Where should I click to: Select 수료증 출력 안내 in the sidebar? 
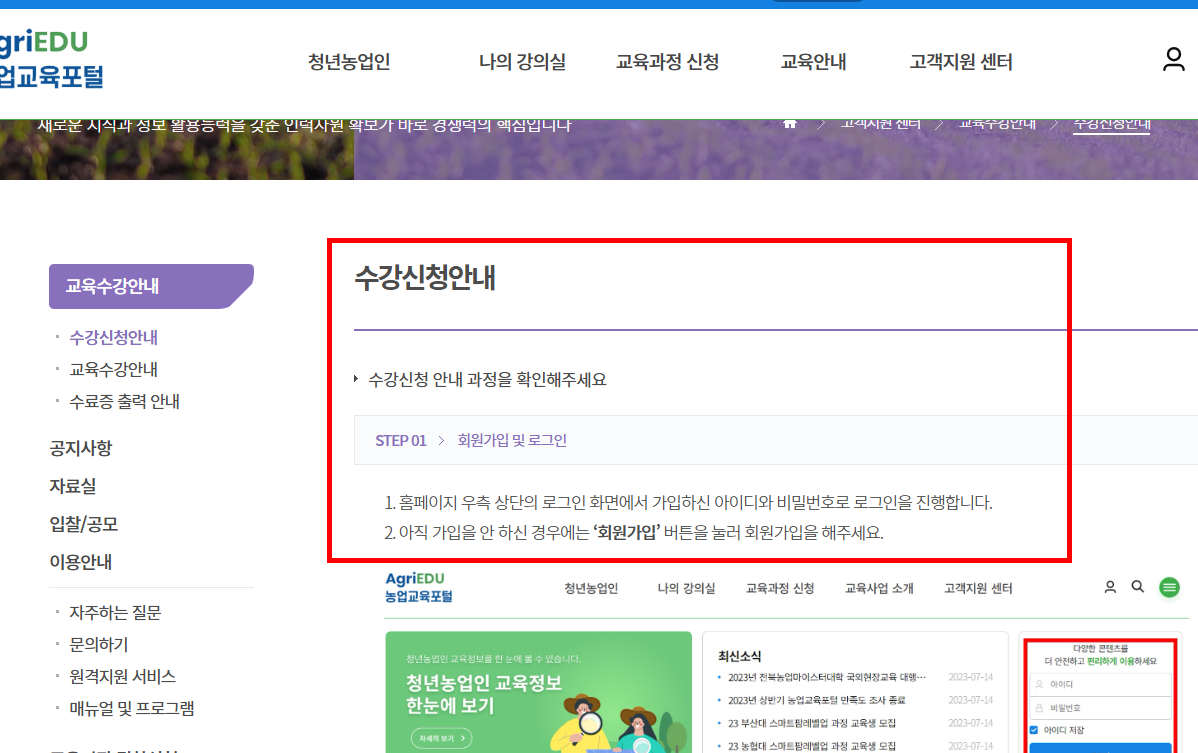click(122, 400)
